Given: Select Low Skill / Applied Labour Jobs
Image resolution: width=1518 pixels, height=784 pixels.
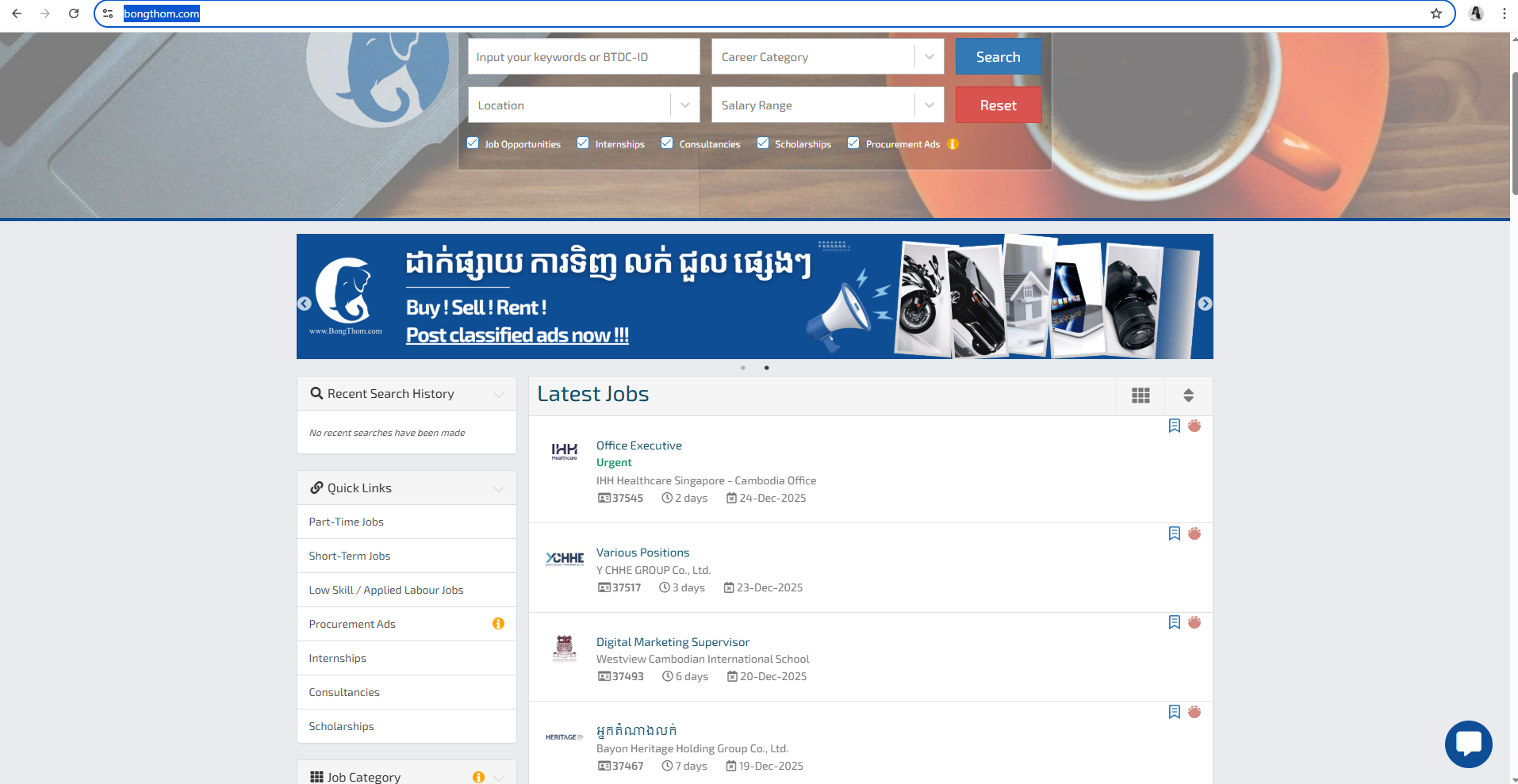Looking at the screenshot, I should [386, 590].
